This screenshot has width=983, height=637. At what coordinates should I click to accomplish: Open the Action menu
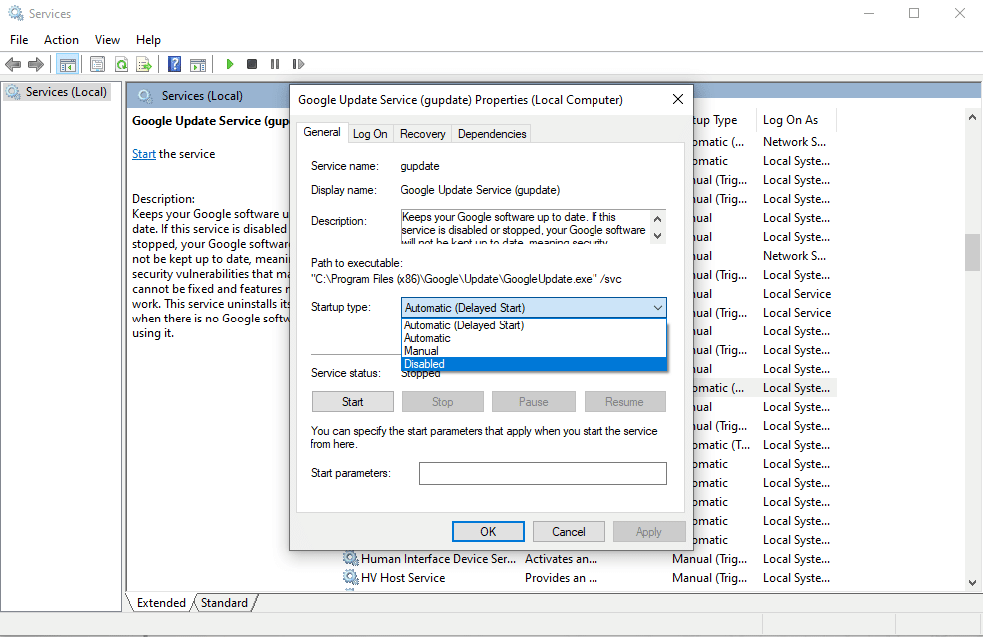tap(61, 39)
